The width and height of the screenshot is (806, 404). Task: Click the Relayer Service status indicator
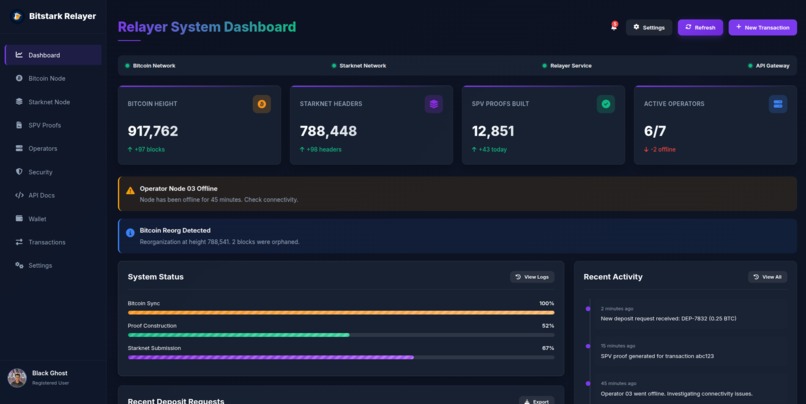(x=567, y=66)
